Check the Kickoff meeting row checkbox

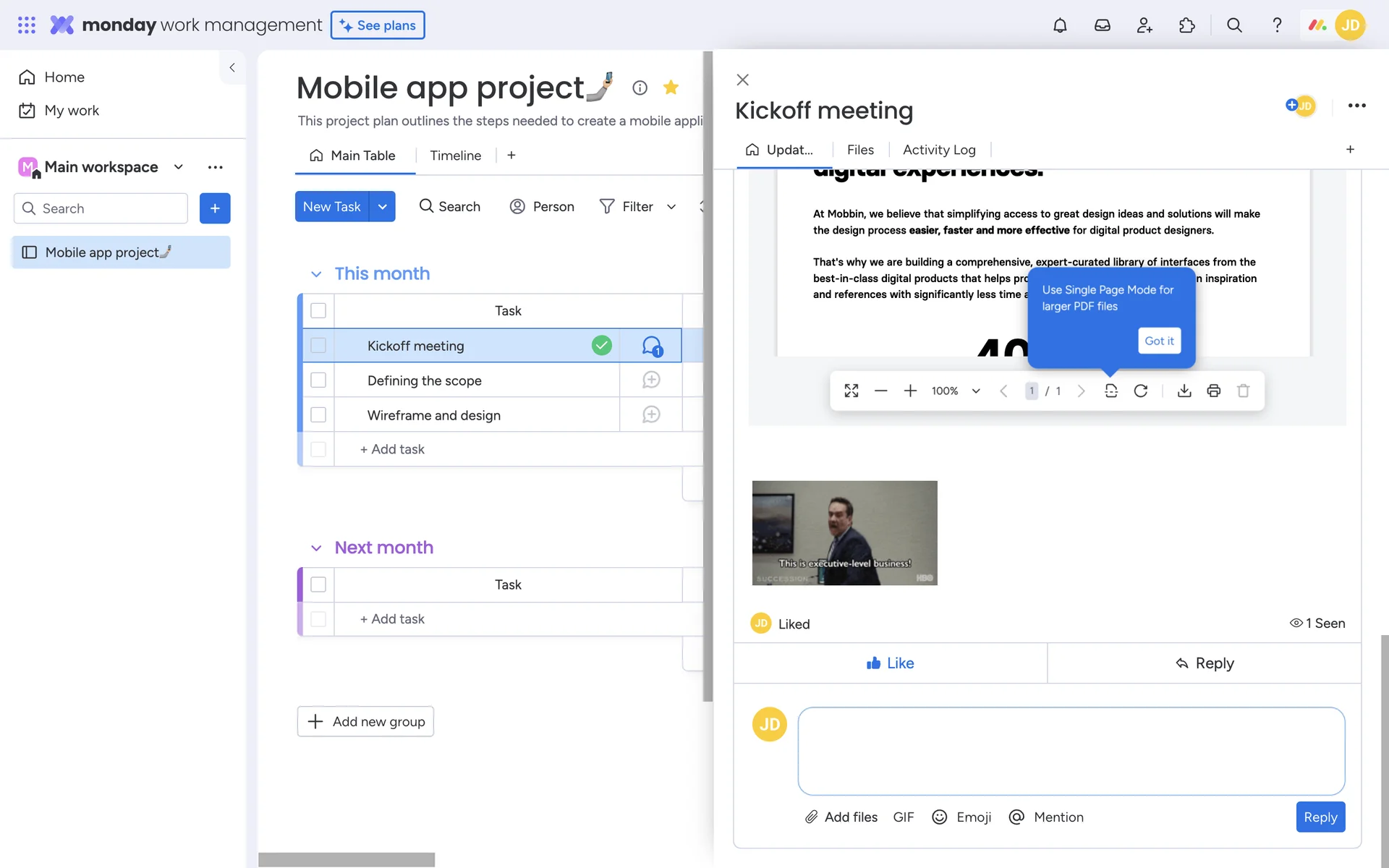pos(318,346)
